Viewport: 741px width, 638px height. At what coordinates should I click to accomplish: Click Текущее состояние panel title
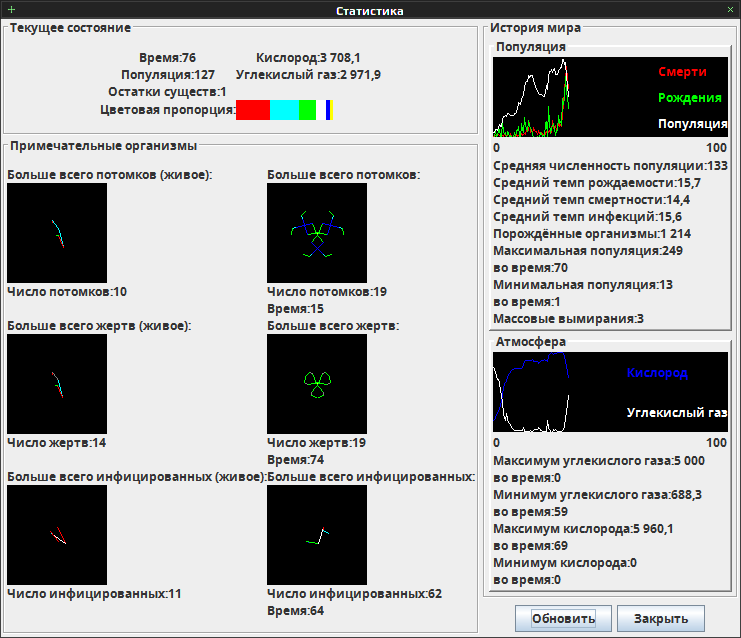(x=70, y=28)
